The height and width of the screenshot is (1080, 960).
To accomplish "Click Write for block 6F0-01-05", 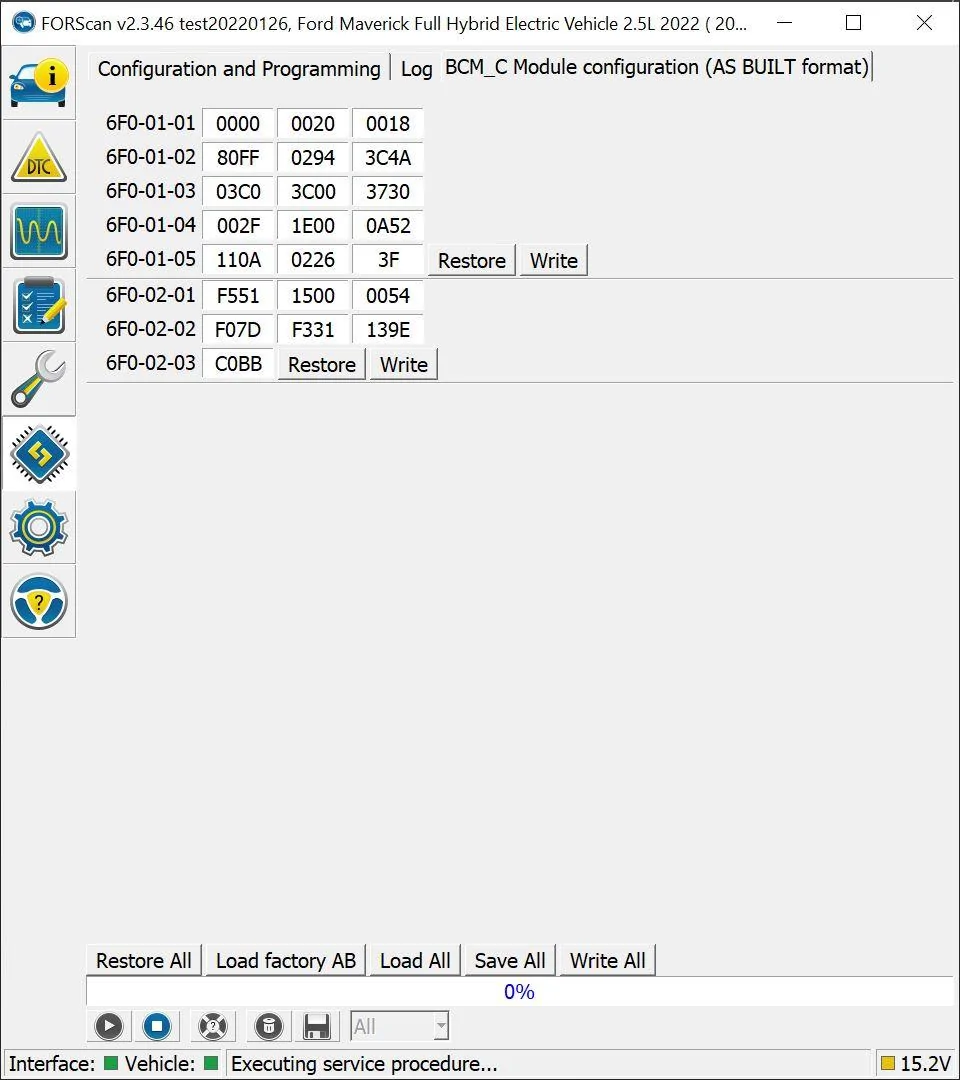I will coord(554,260).
